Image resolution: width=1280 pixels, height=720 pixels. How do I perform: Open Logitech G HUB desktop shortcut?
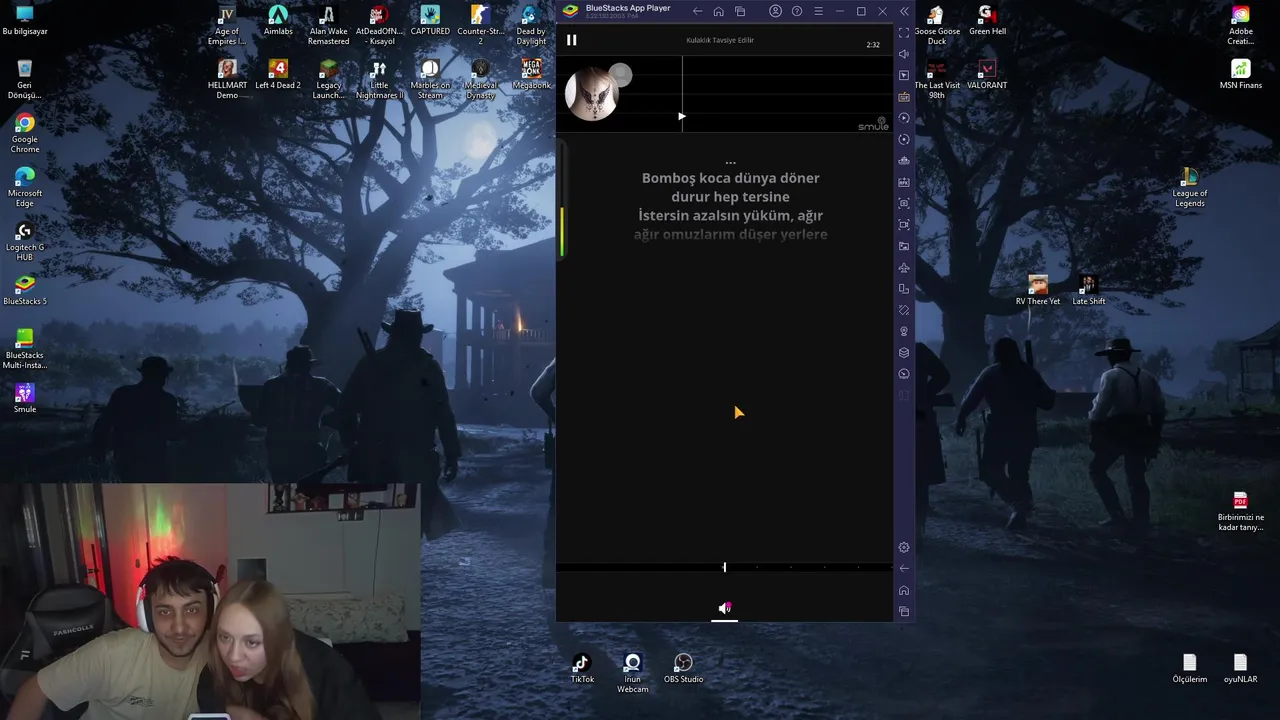tap(25, 241)
